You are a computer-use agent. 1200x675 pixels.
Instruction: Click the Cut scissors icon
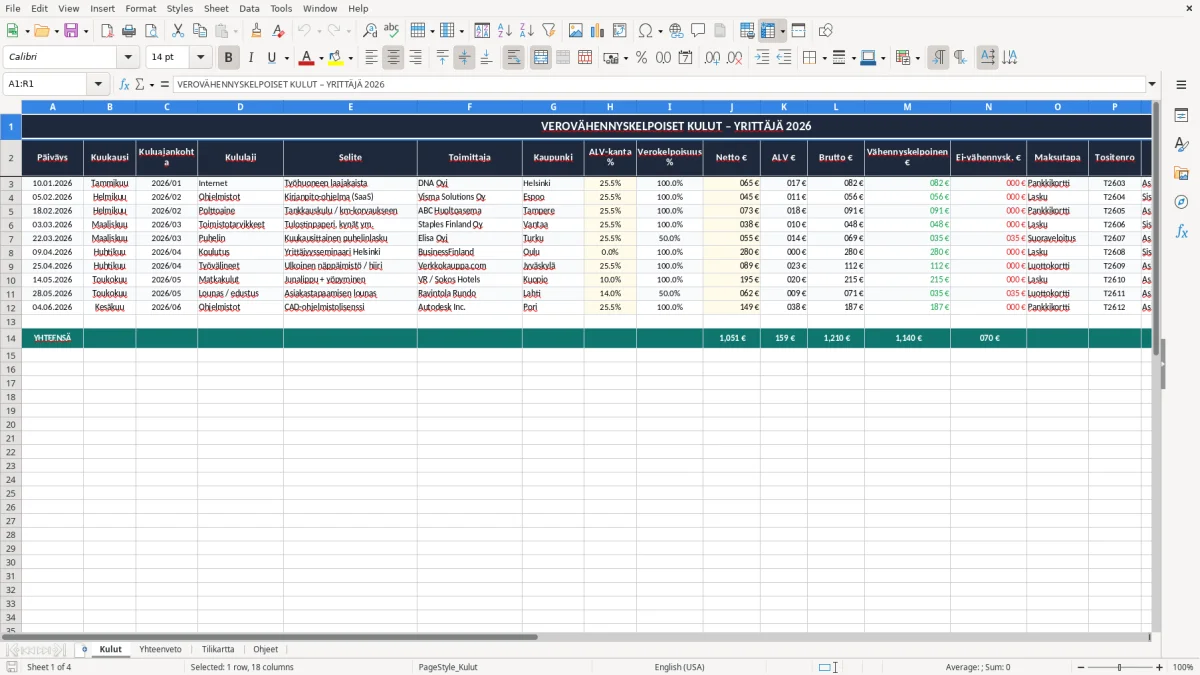[x=178, y=31]
